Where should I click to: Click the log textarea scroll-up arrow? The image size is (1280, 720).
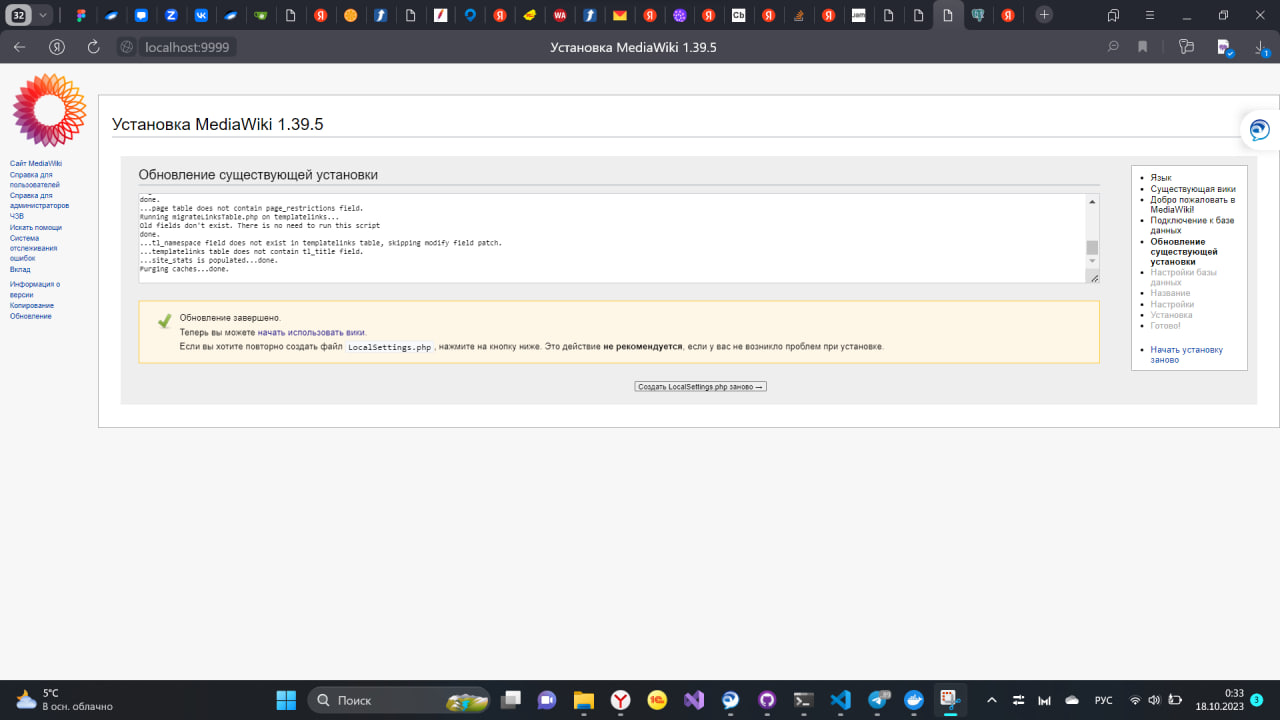[1092, 200]
